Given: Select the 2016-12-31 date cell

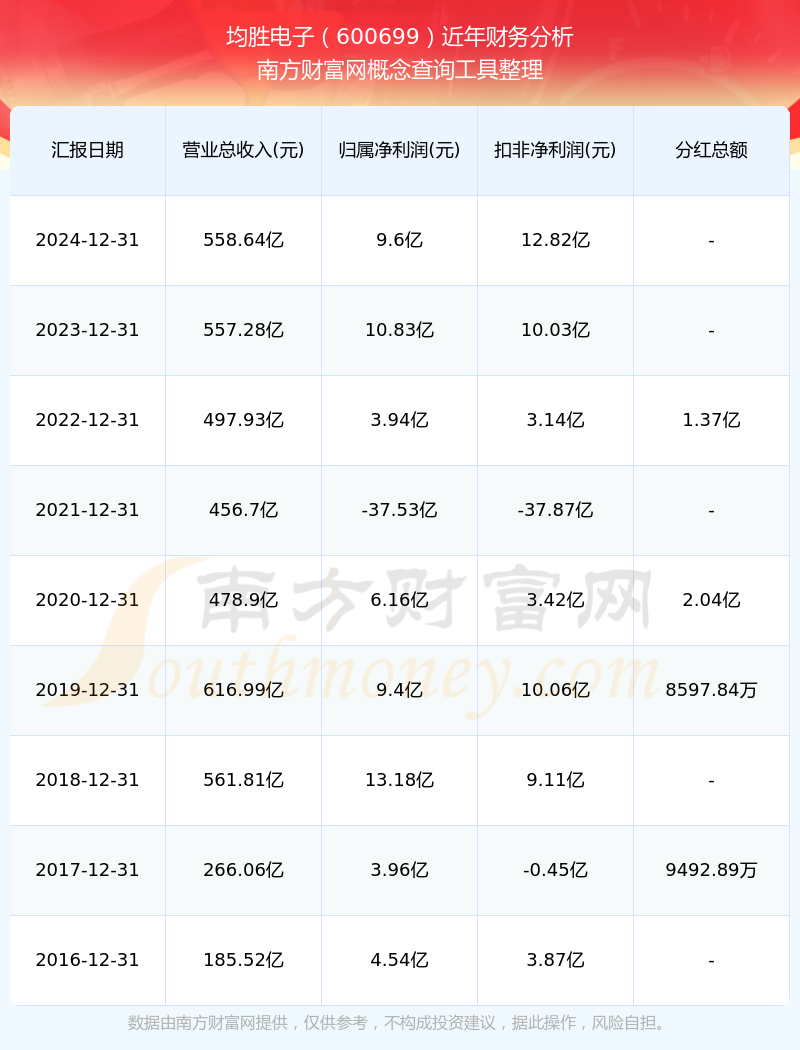Looking at the screenshot, I should (88, 960).
